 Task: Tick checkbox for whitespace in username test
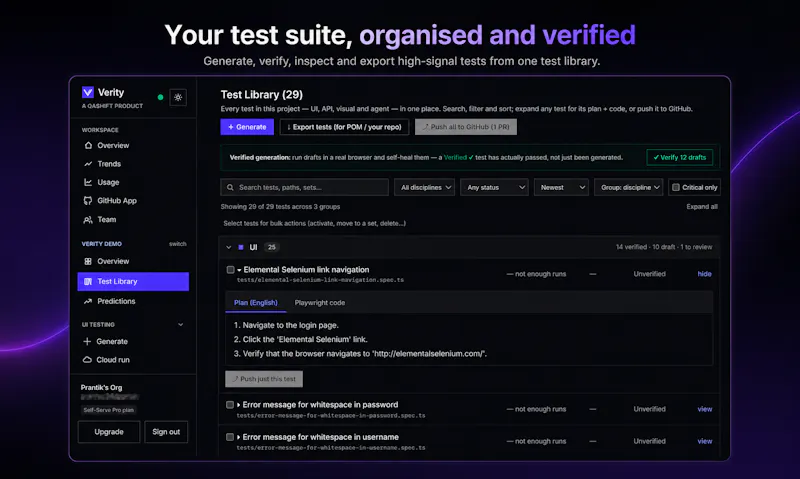point(230,437)
